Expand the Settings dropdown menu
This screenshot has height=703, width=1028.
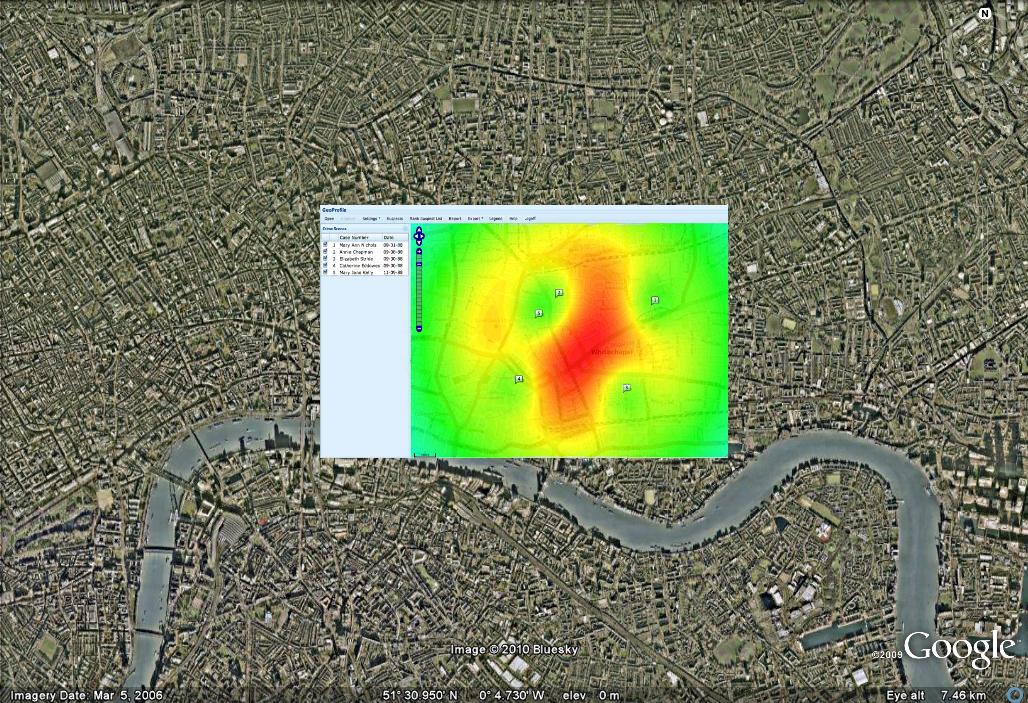[x=371, y=218]
